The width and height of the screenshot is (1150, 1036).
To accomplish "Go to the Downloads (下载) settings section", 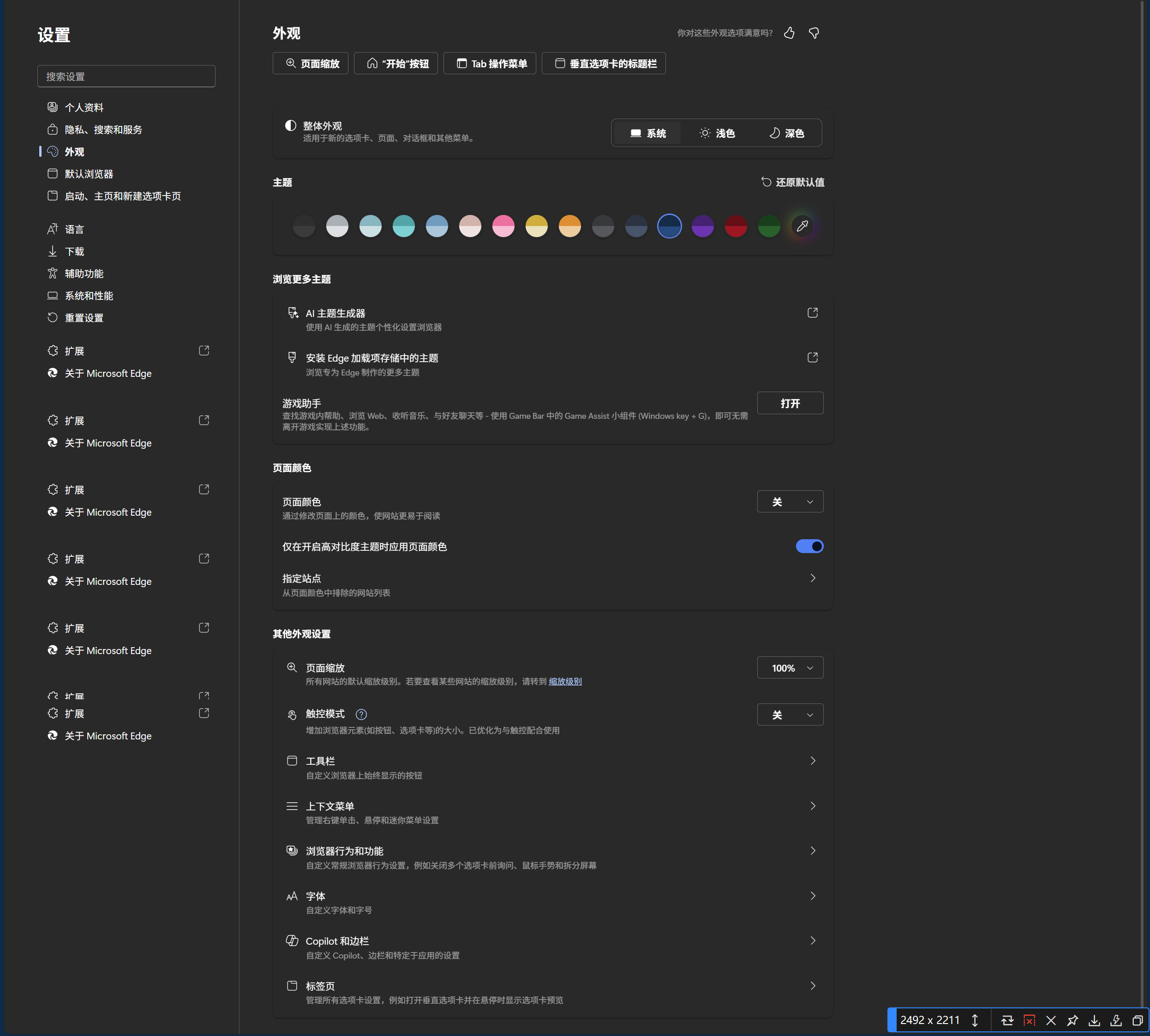I will click(74, 251).
